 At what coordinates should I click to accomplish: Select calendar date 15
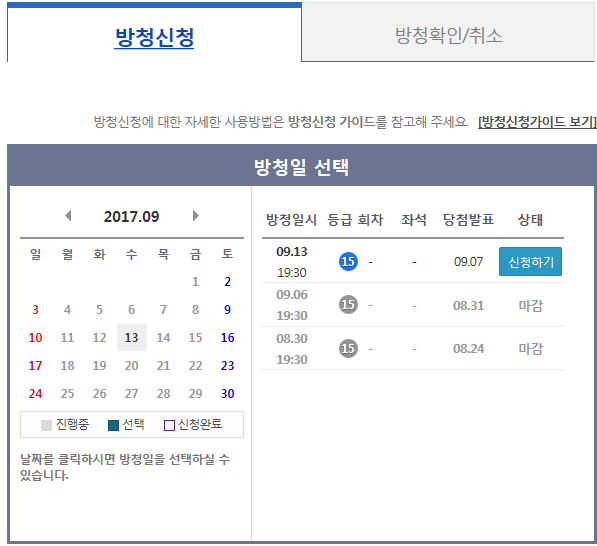pyautogui.click(x=195, y=337)
